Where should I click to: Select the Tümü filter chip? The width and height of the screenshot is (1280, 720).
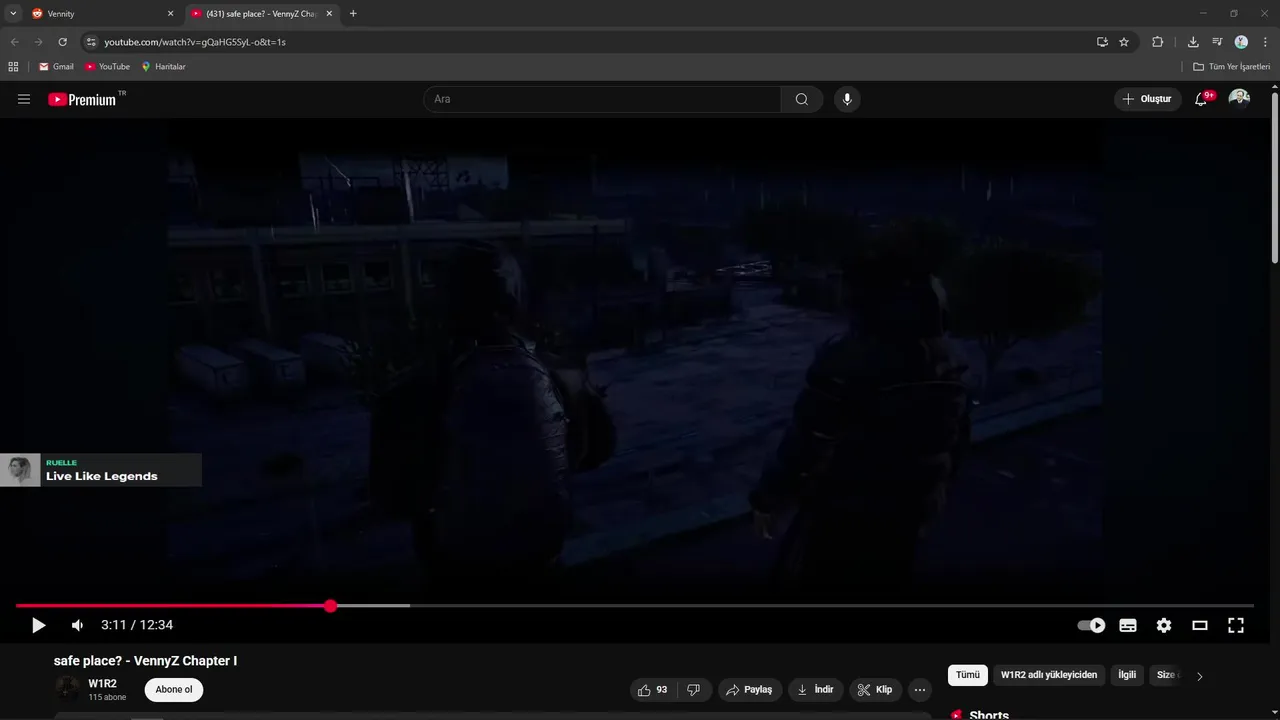968,675
